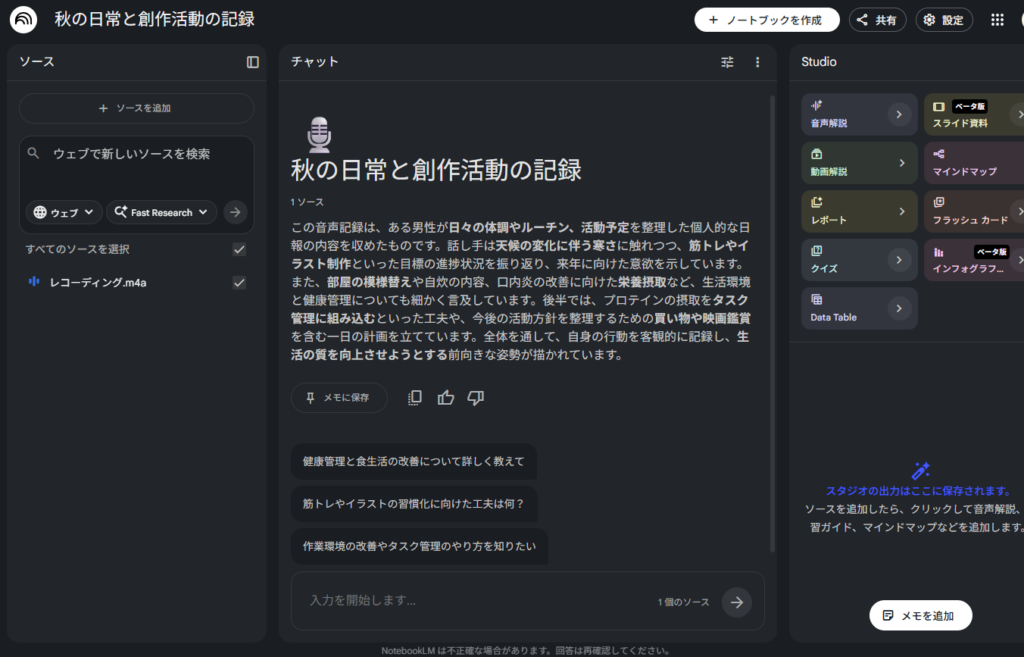Click the thumbs down icon
The width and height of the screenshot is (1024, 657).
(x=476, y=398)
